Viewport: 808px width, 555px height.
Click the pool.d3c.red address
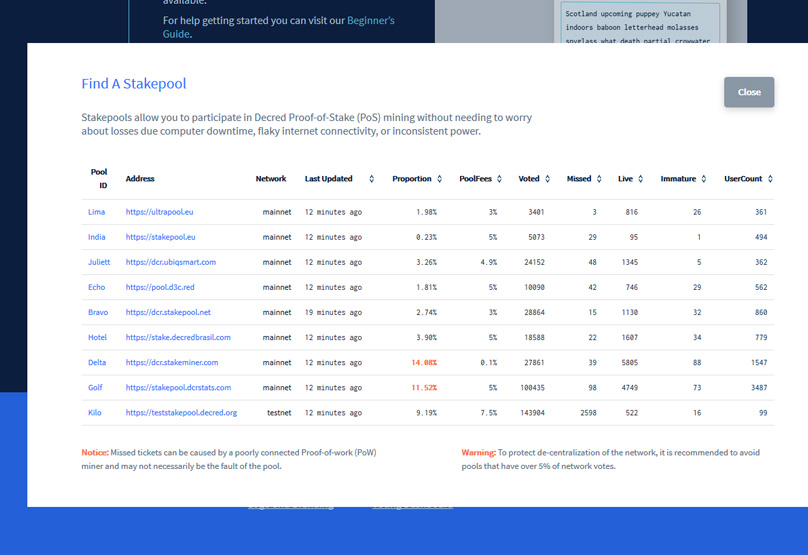tap(160, 287)
